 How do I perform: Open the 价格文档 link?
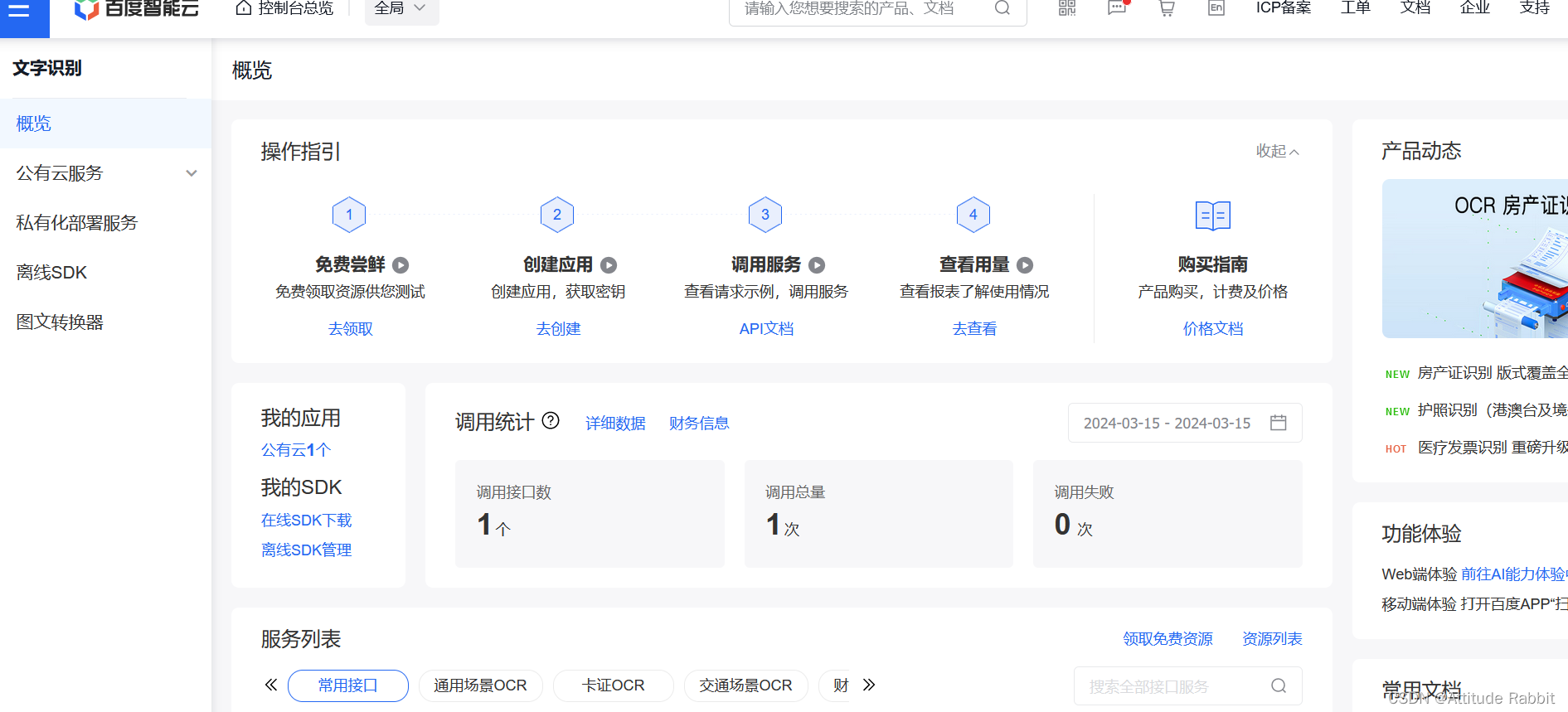click(1213, 329)
